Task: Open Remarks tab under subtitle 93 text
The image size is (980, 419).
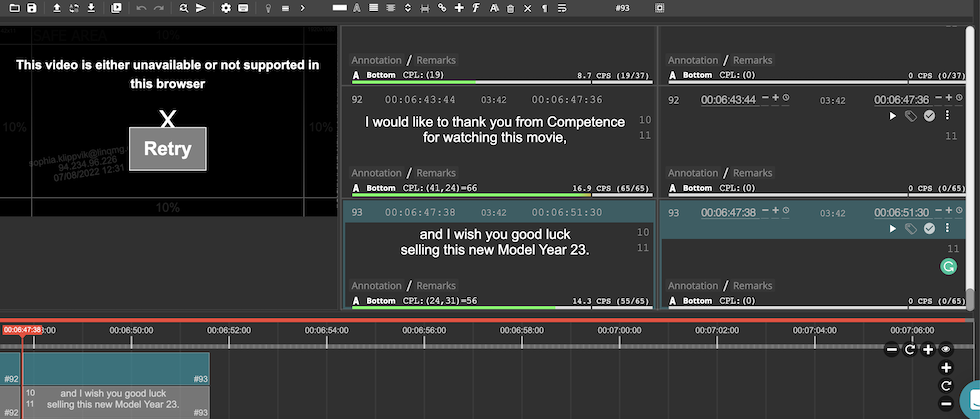Action: [x=437, y=286]
